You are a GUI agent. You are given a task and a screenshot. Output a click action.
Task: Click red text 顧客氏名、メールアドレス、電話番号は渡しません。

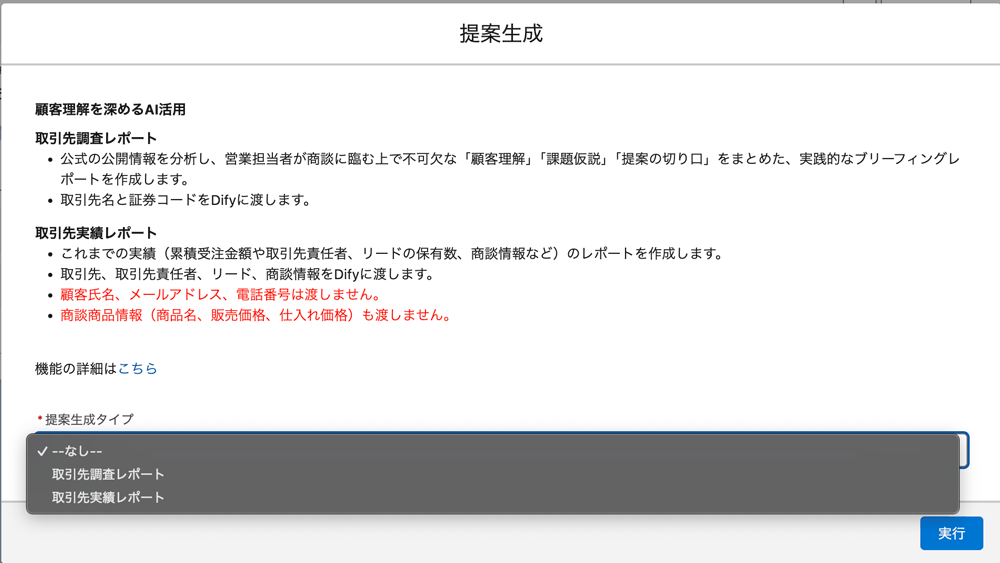point(222,295)
